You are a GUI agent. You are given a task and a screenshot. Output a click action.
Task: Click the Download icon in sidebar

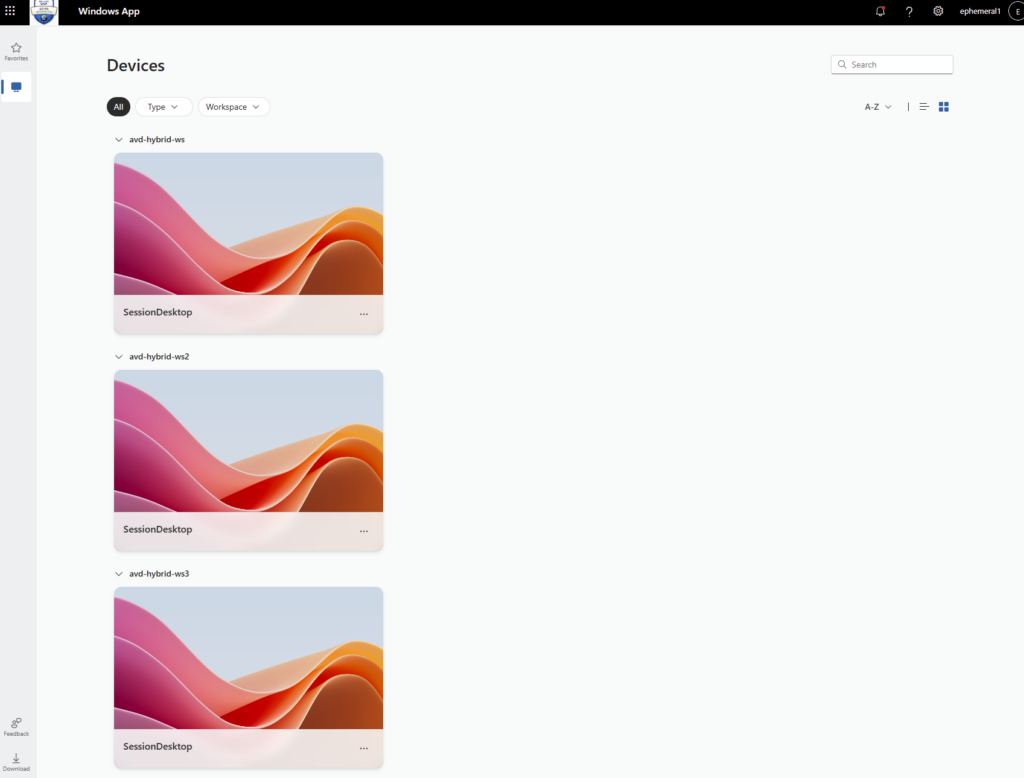16,762
